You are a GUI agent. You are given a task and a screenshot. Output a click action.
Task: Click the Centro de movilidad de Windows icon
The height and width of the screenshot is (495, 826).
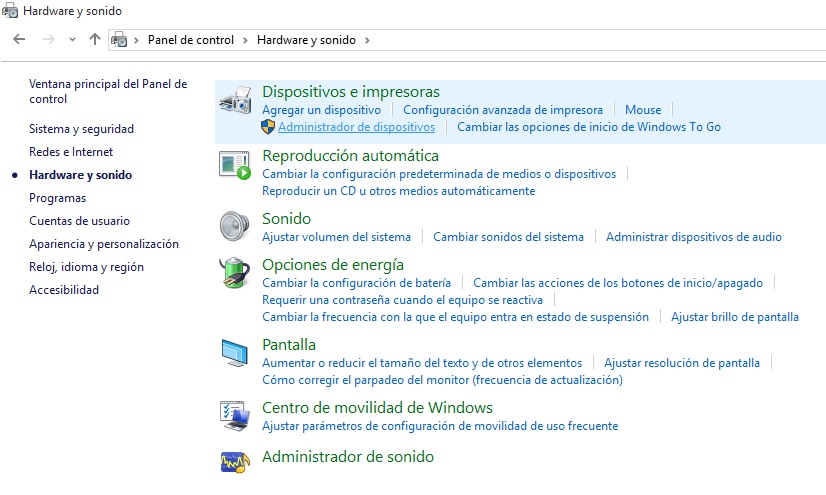[x=235, y=416]
